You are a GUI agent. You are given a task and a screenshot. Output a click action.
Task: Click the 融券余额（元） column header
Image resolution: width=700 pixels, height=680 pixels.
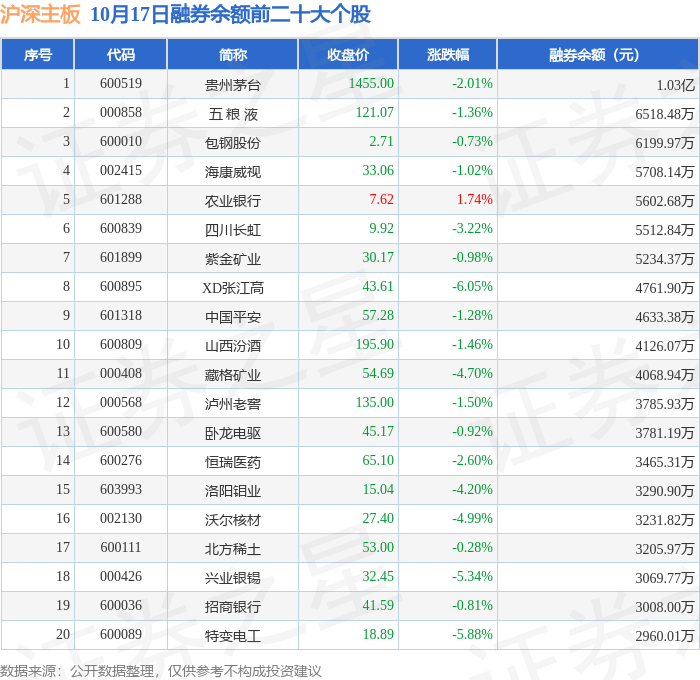[x=598, y=54]
